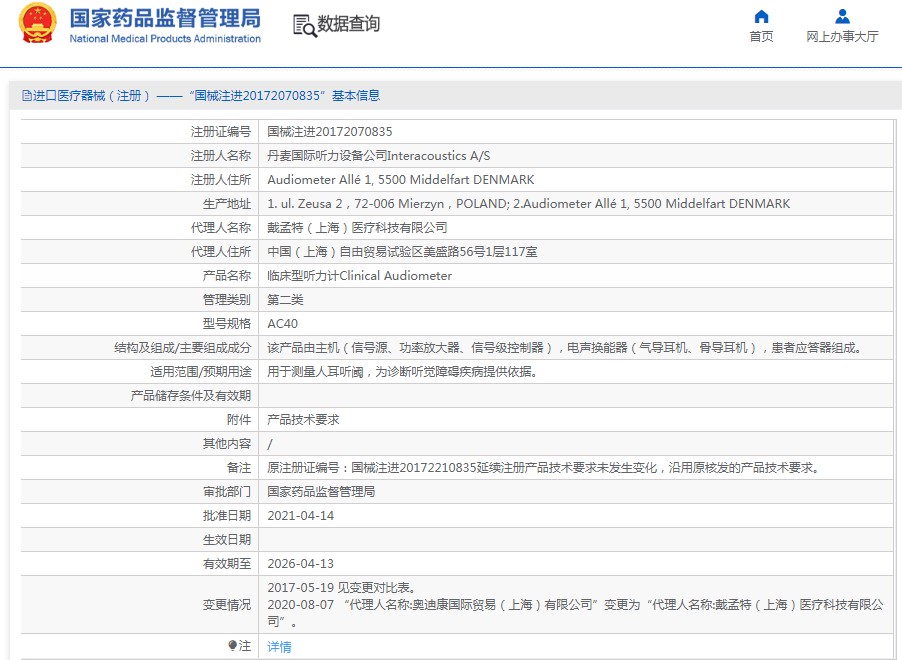The width and height of the screenshot is (902, 660).
Task: Select attachment 产品技术要求
Action: point(303,419)
